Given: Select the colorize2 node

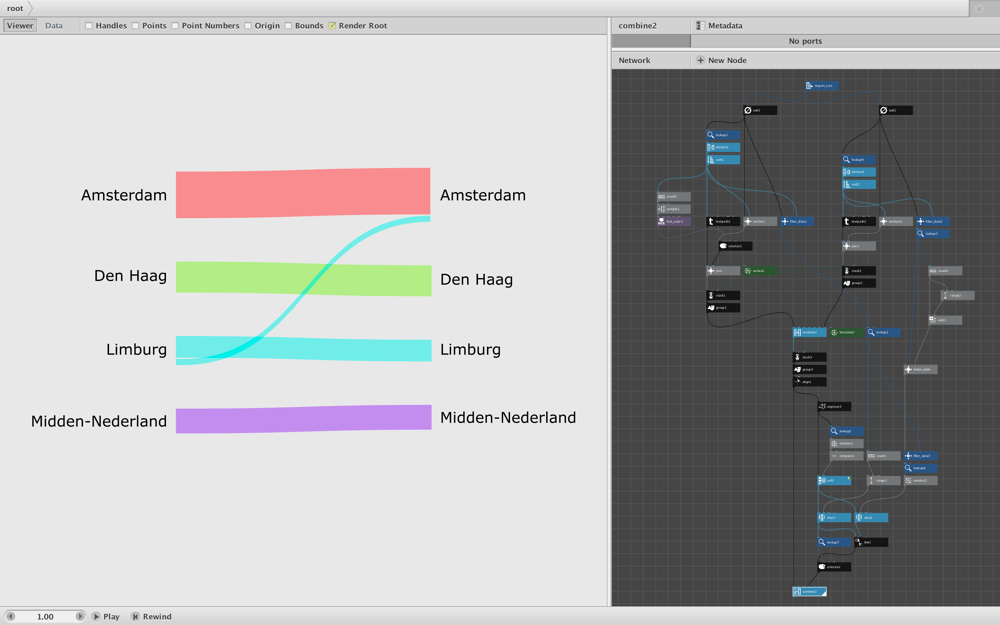Looking at the screenshot, I should point(834,567).
